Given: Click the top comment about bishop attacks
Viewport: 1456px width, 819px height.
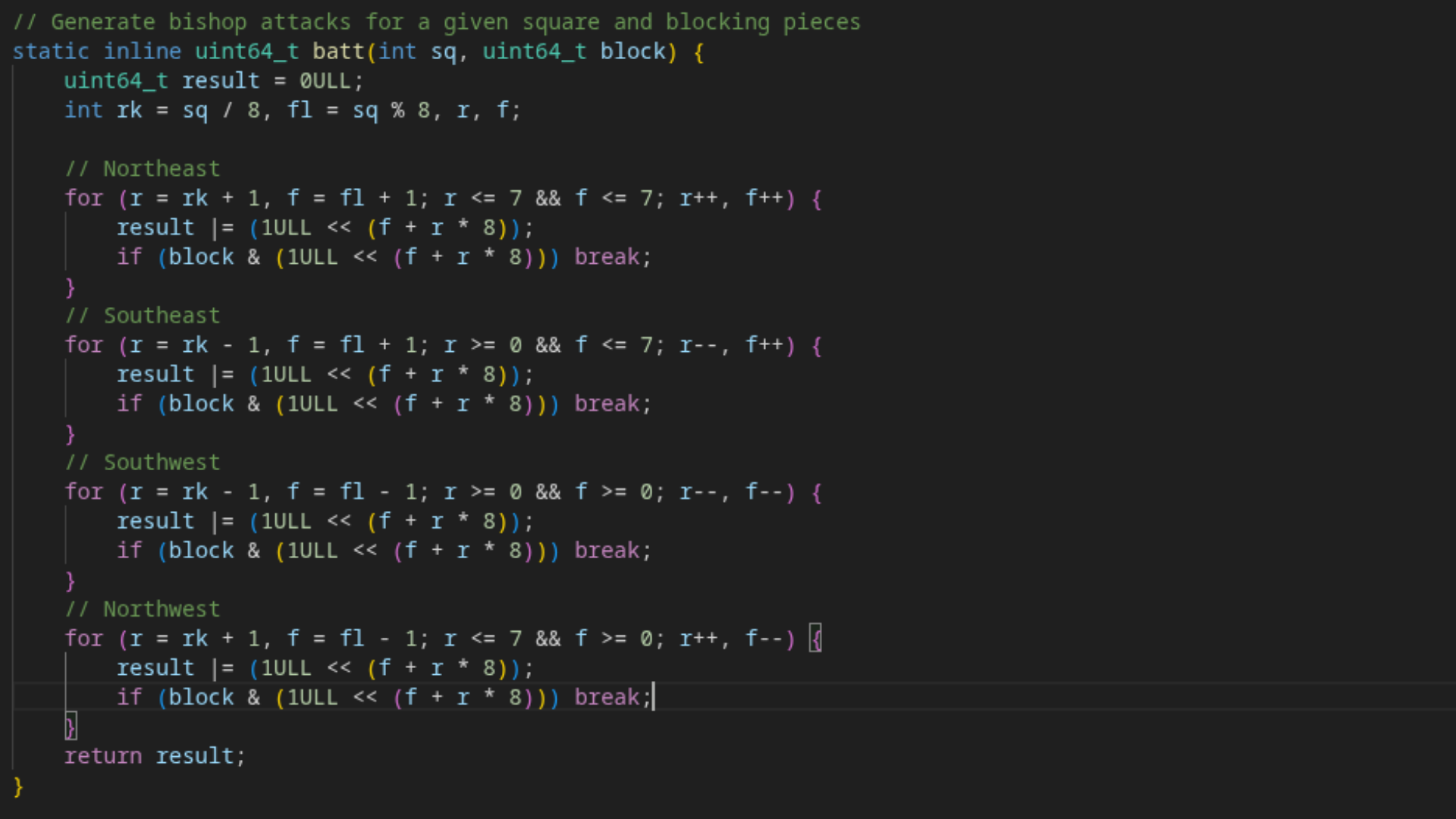Looking at the screenshot, I should (x=437, y=22).
